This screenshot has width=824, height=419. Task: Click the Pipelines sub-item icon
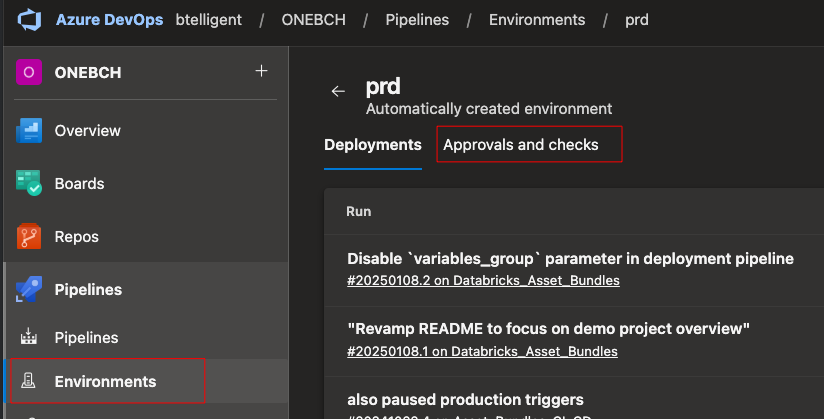pos(28,338)
